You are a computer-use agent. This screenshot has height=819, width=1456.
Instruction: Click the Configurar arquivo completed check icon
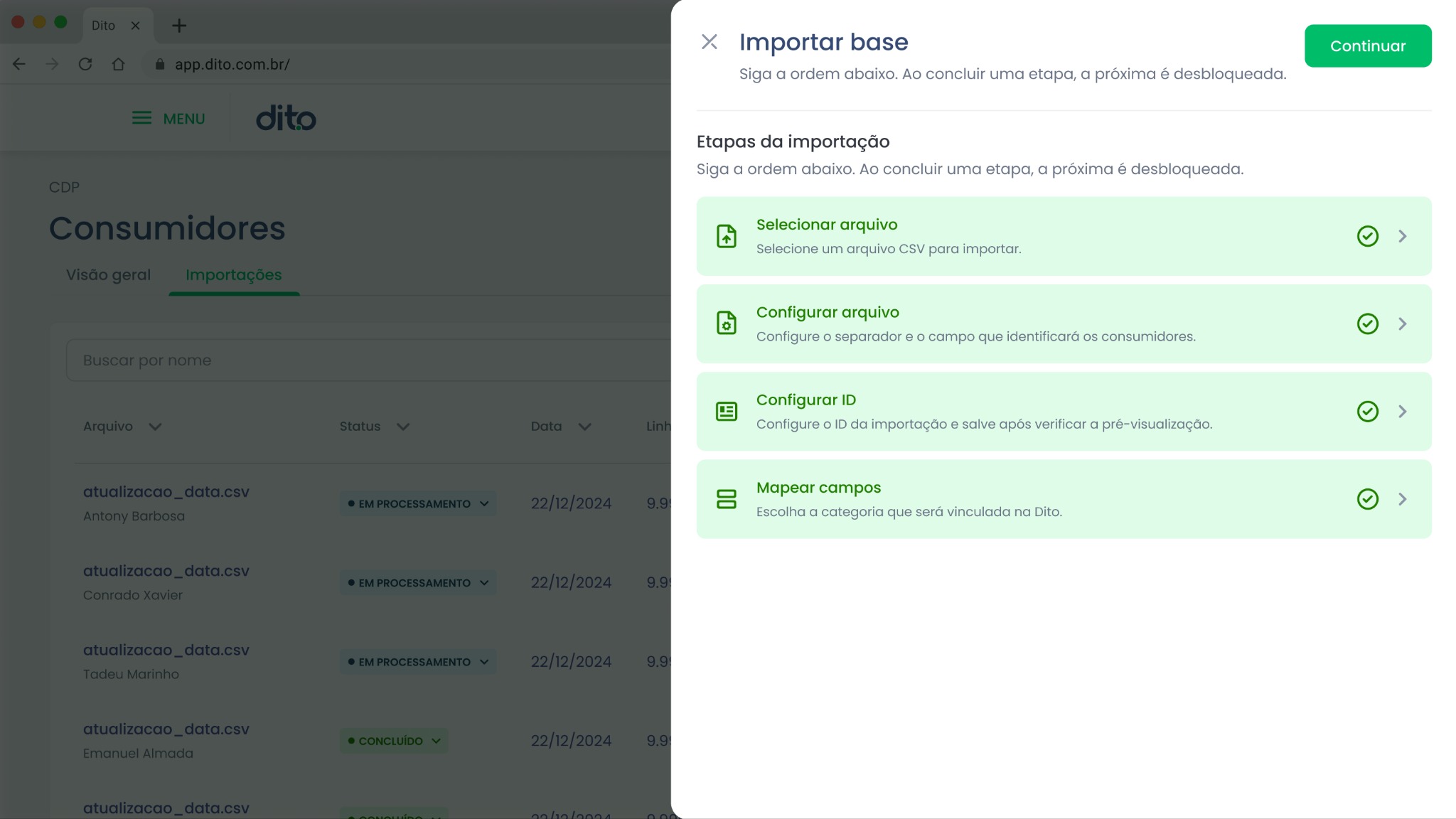(1368, 323)
